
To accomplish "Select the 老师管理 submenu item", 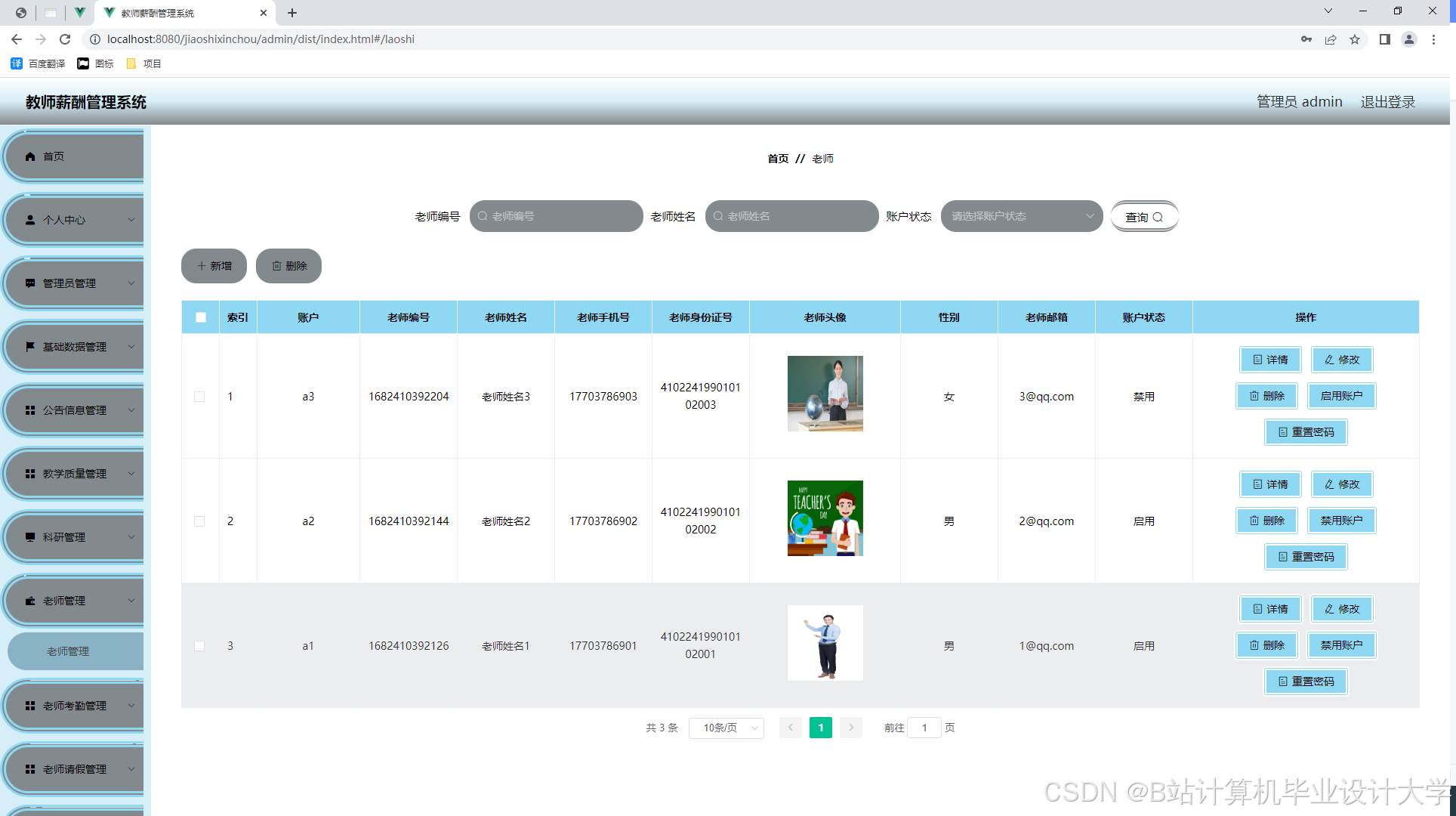I will (68, 651).
